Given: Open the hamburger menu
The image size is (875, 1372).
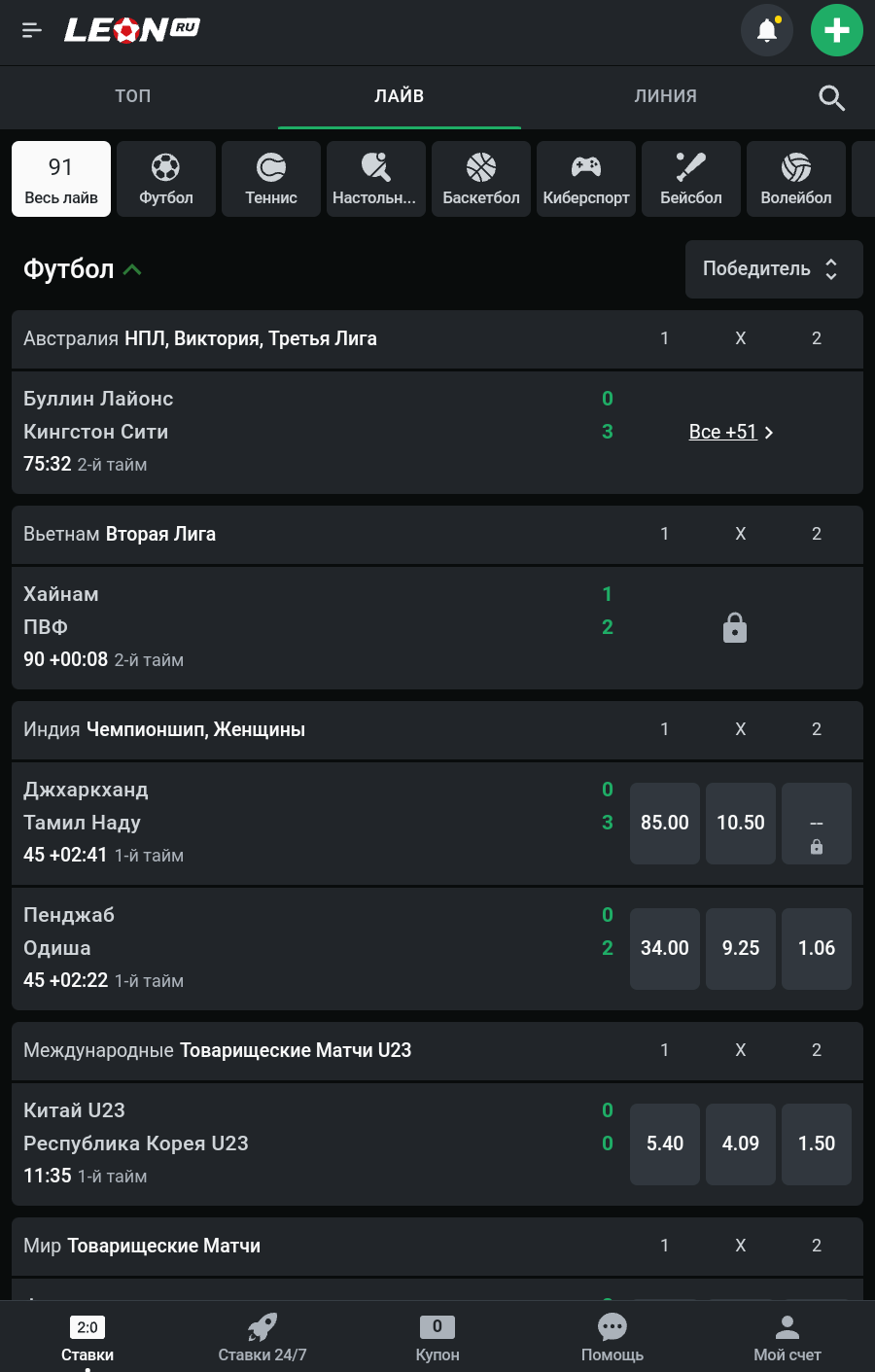Looking at the screenshot, I should tap(32, 30).
